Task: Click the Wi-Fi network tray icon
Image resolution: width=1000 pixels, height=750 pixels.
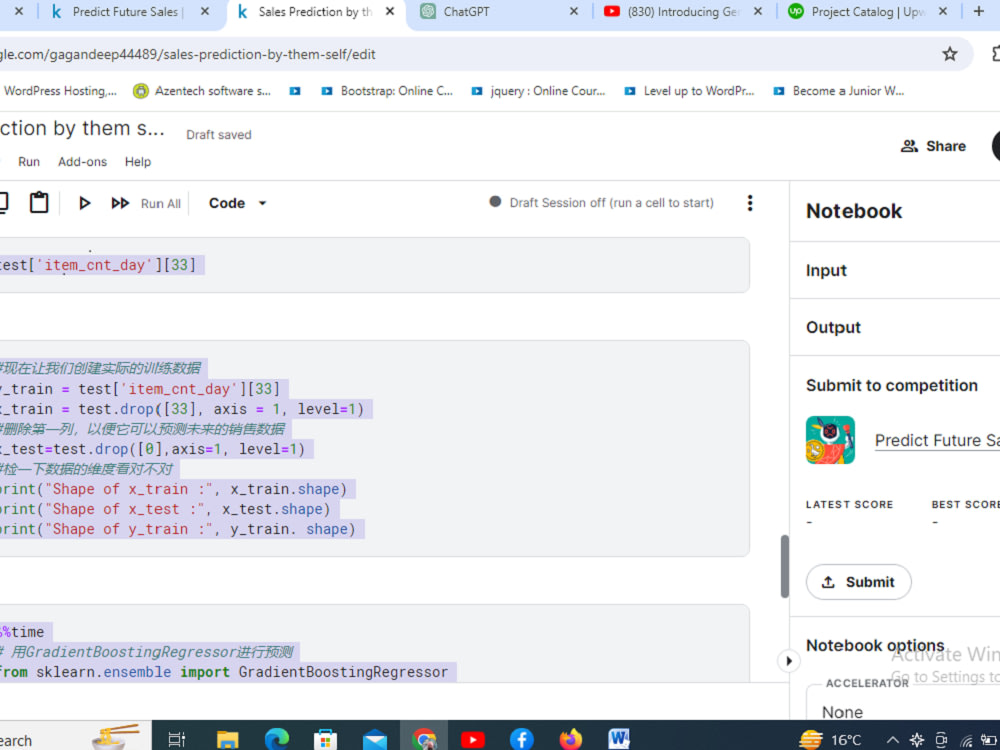Action: tap(967, 740)
